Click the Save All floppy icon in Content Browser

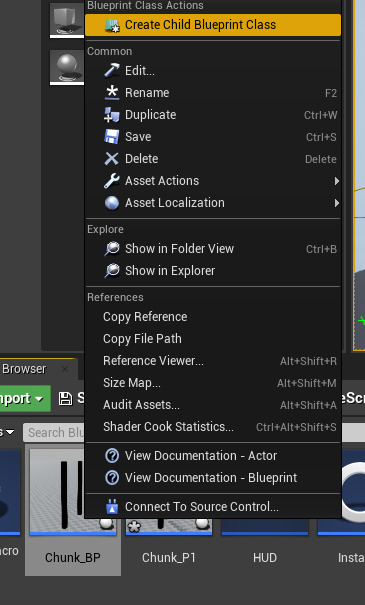tap(65, 399)
